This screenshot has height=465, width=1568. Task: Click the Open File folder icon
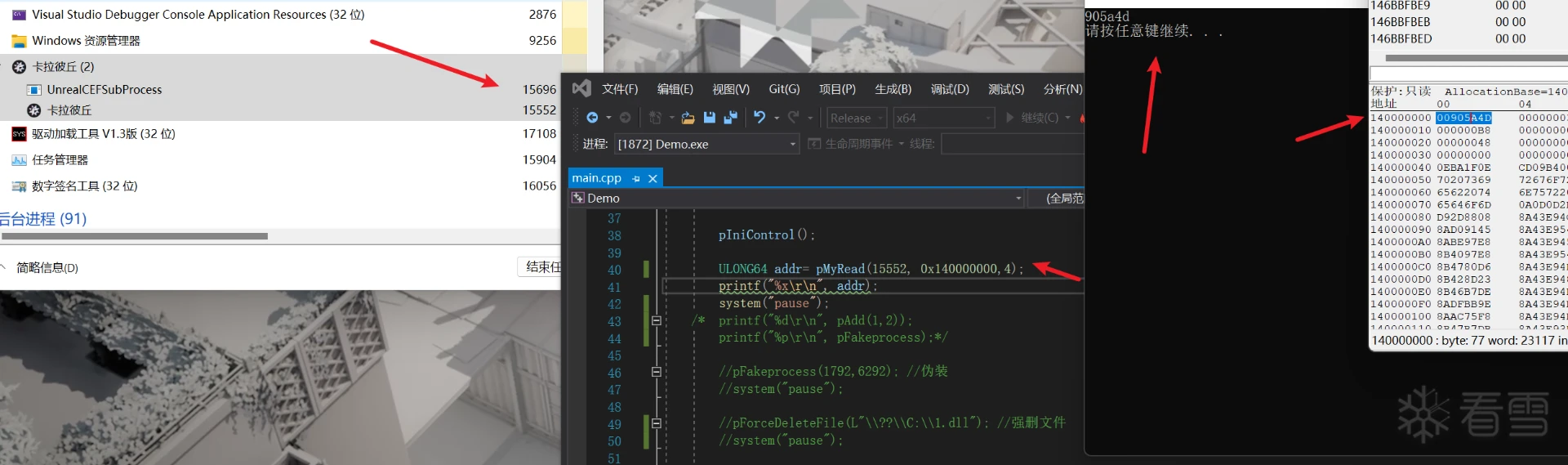[688, 118]
